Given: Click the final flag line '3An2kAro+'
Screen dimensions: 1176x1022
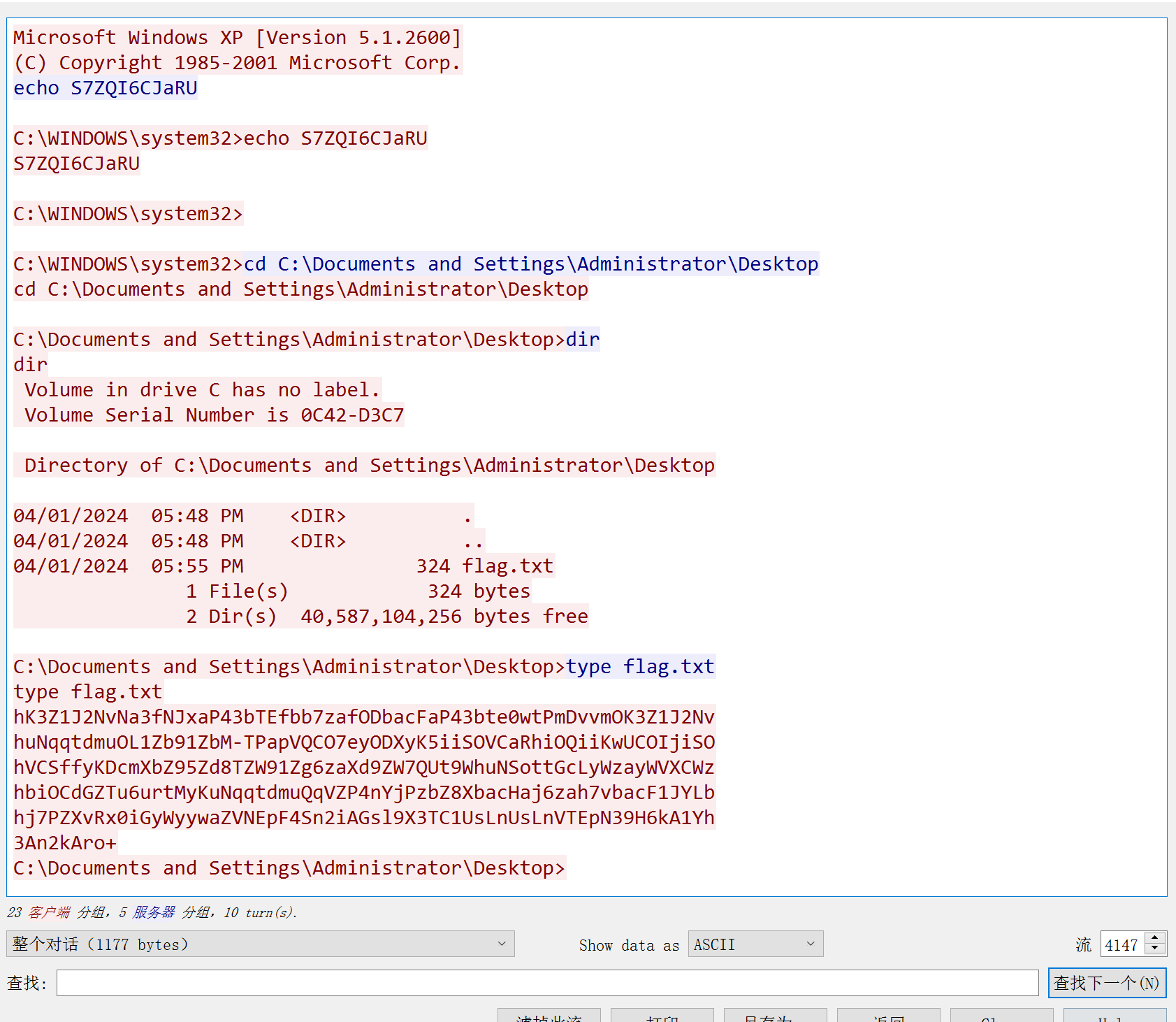Looking at the screenshot, I should point(65,842).
